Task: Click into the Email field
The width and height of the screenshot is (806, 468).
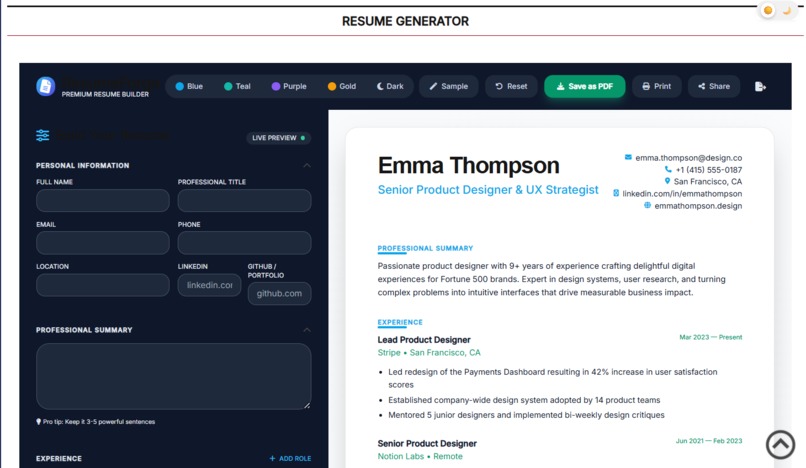Action: click(103, 243)
